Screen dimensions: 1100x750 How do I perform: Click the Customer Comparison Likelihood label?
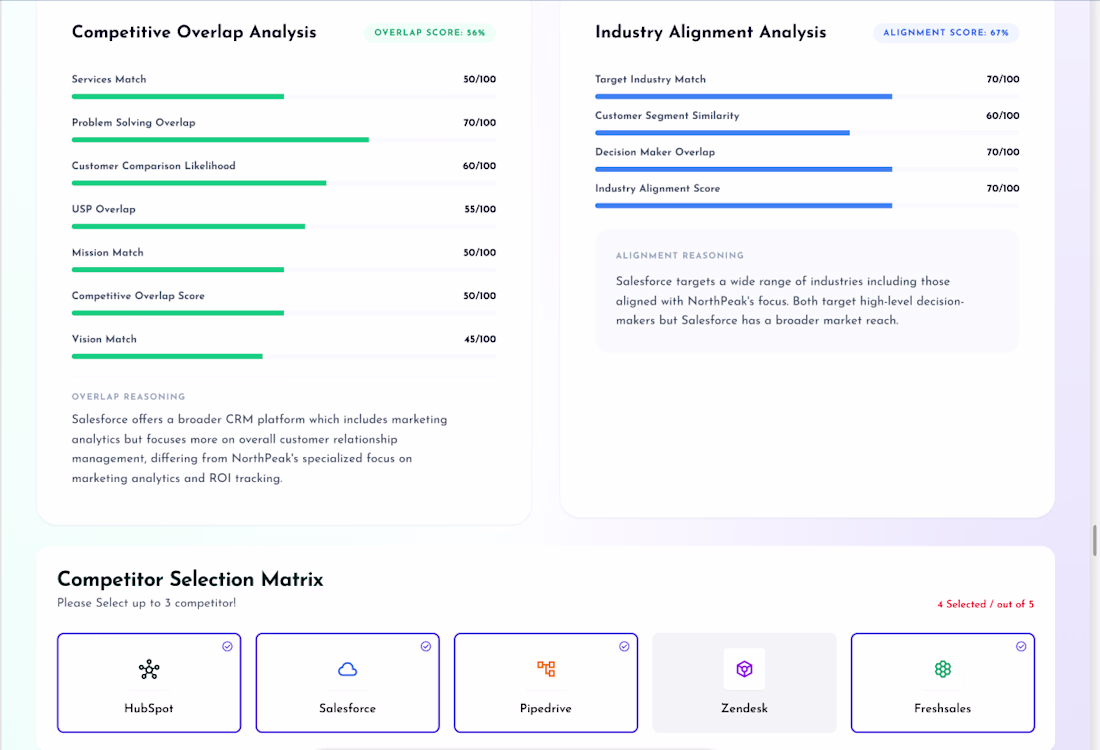[154, 166]
